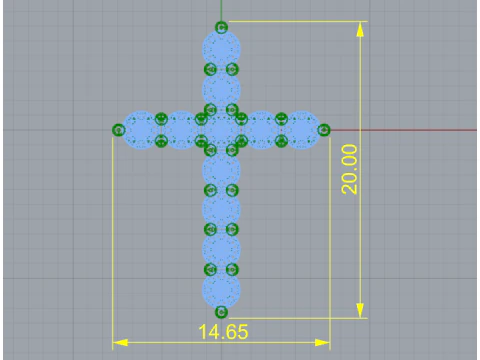Pick the prong at the right arm's end
Screen dimensions: 480x360
coord(324,130)
